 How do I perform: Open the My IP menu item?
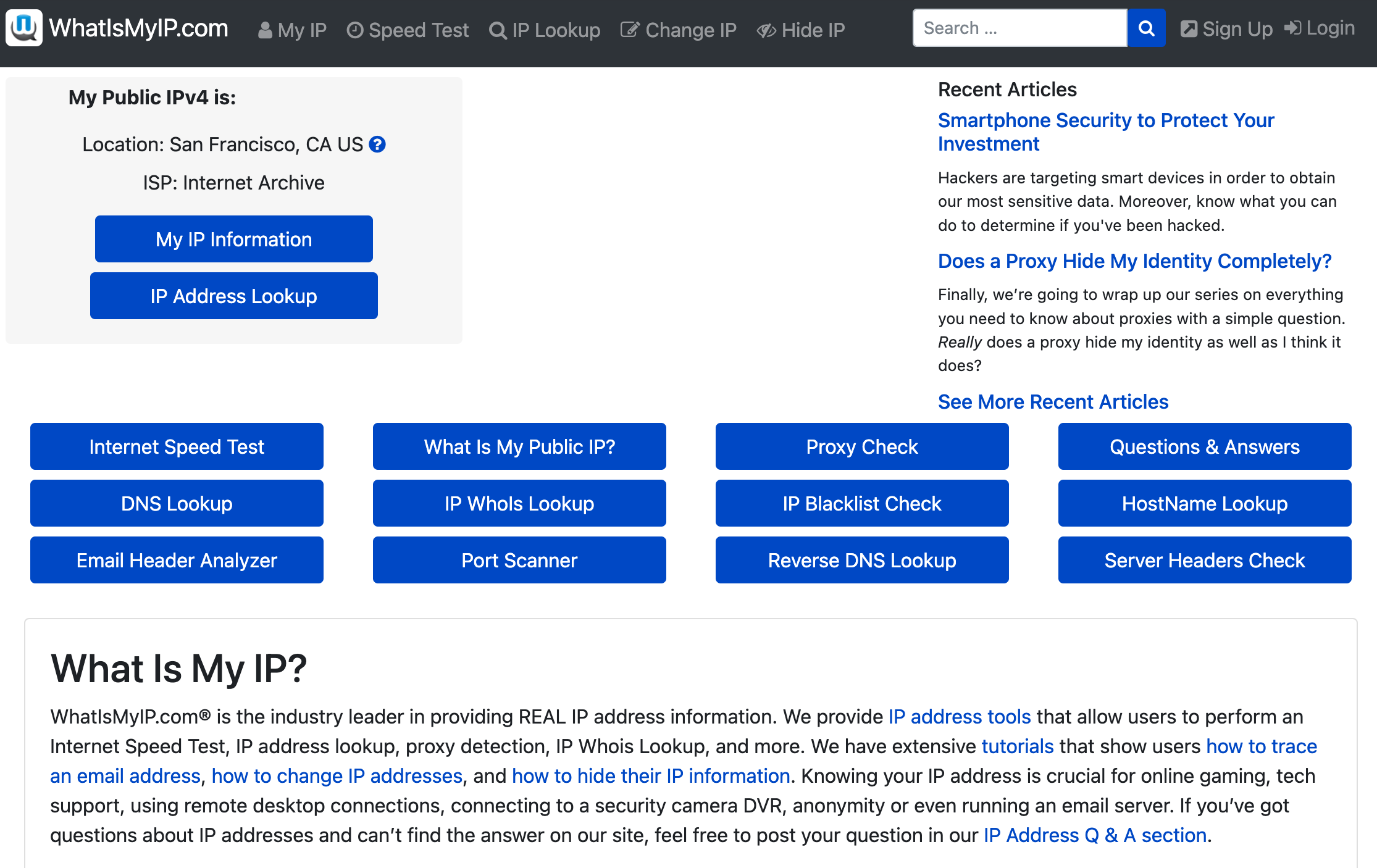pos(292,30)
